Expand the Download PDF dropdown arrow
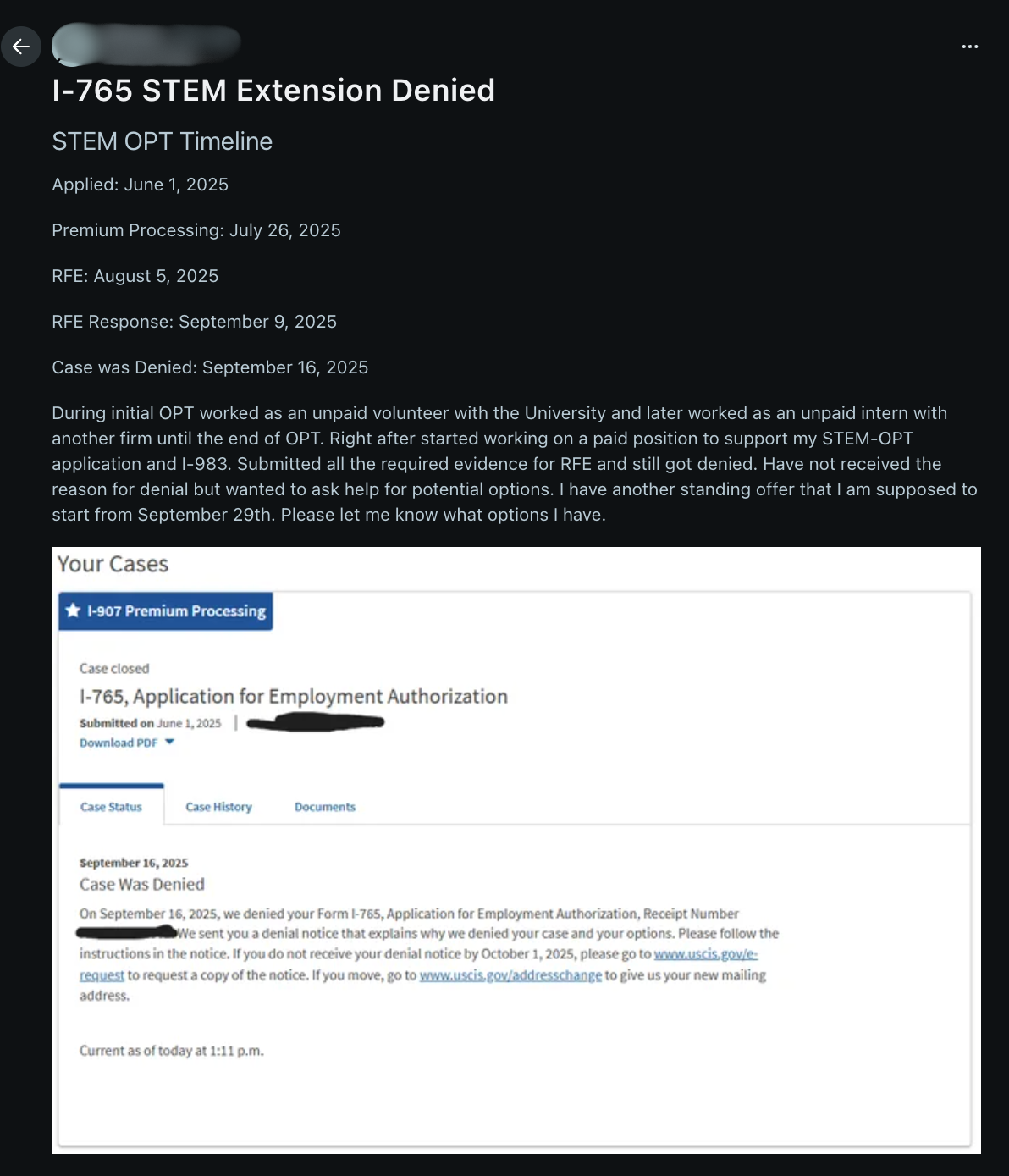1009x1176 pixels. point(169,742)
